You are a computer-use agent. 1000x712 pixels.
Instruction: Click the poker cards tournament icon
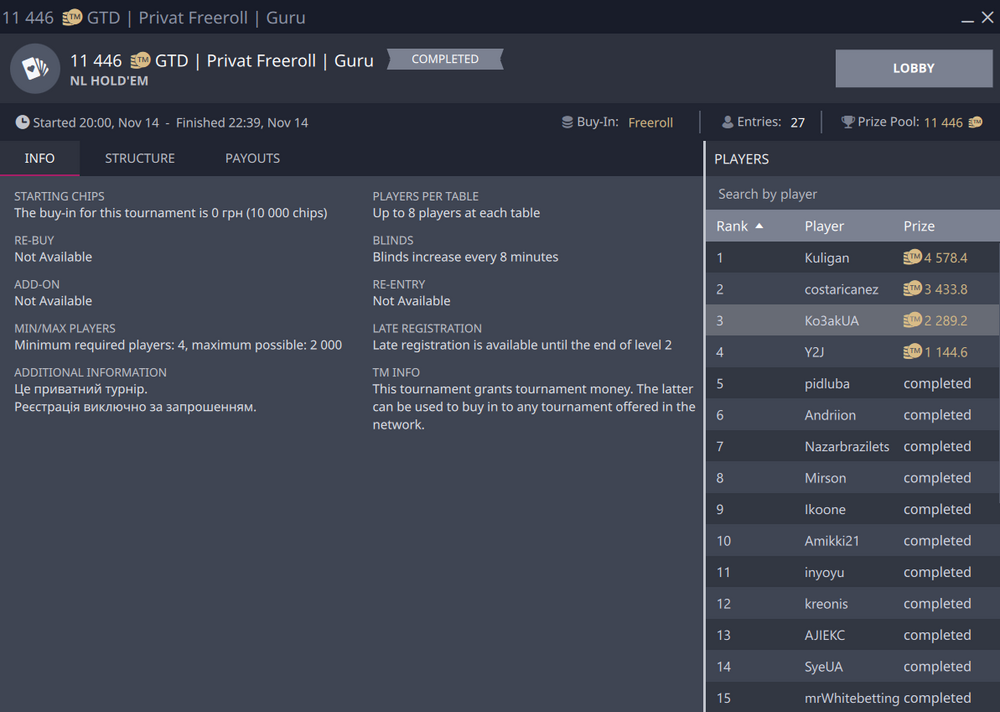click(34, 69)
